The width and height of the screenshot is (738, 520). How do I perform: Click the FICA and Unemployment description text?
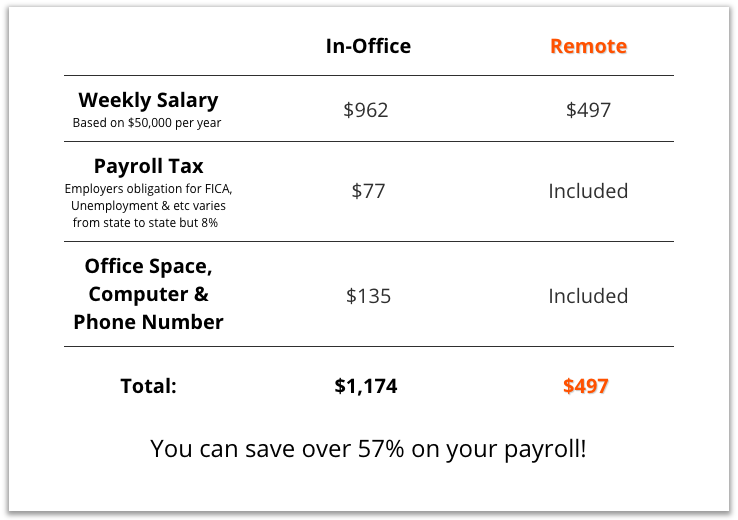148,205
